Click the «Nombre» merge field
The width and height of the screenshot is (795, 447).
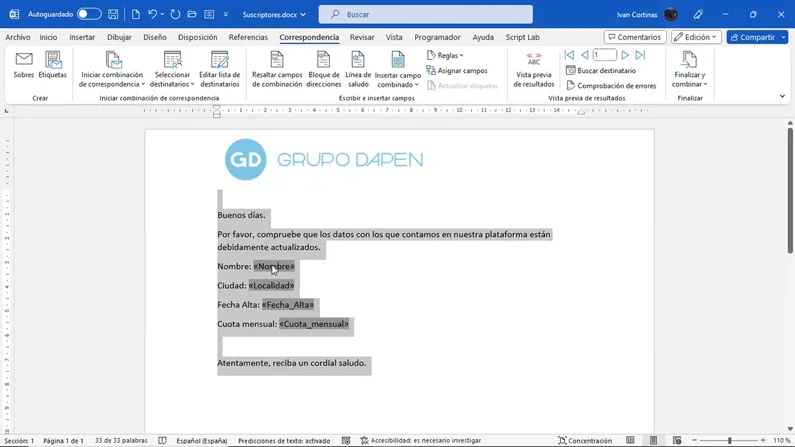pos(274,266)
